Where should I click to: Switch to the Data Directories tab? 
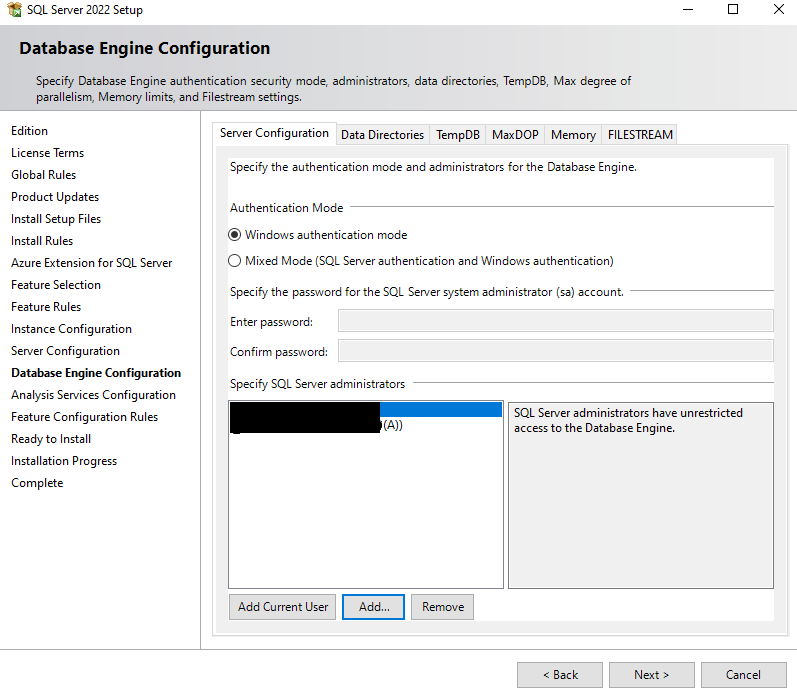tap(382, 135)
